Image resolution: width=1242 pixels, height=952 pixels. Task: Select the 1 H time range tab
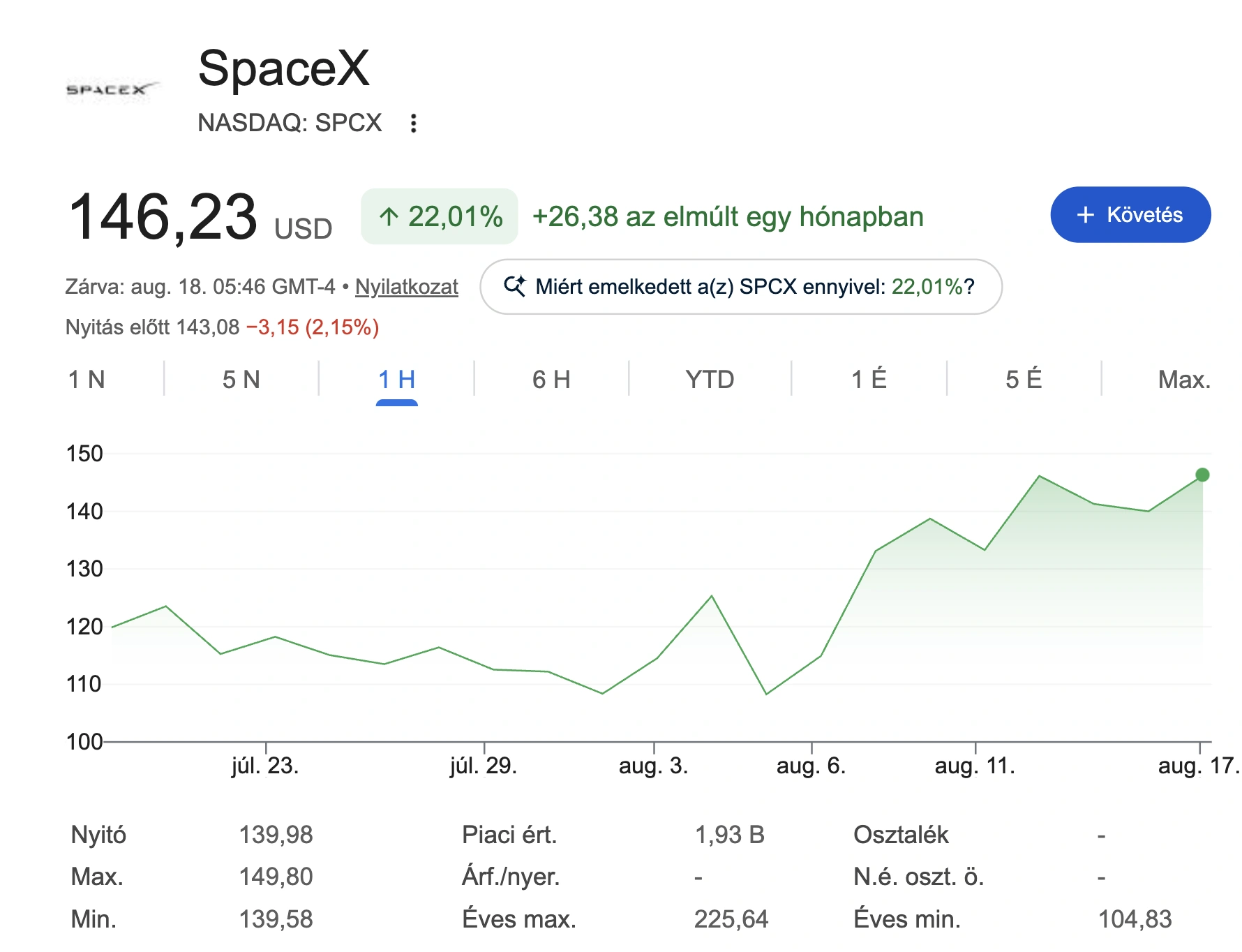click(x=396, y=380)
